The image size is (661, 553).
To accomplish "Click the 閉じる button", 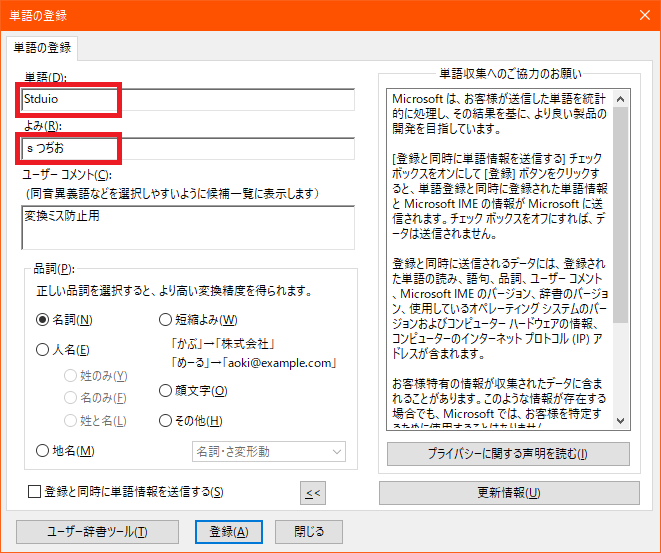I will point(309,532).
